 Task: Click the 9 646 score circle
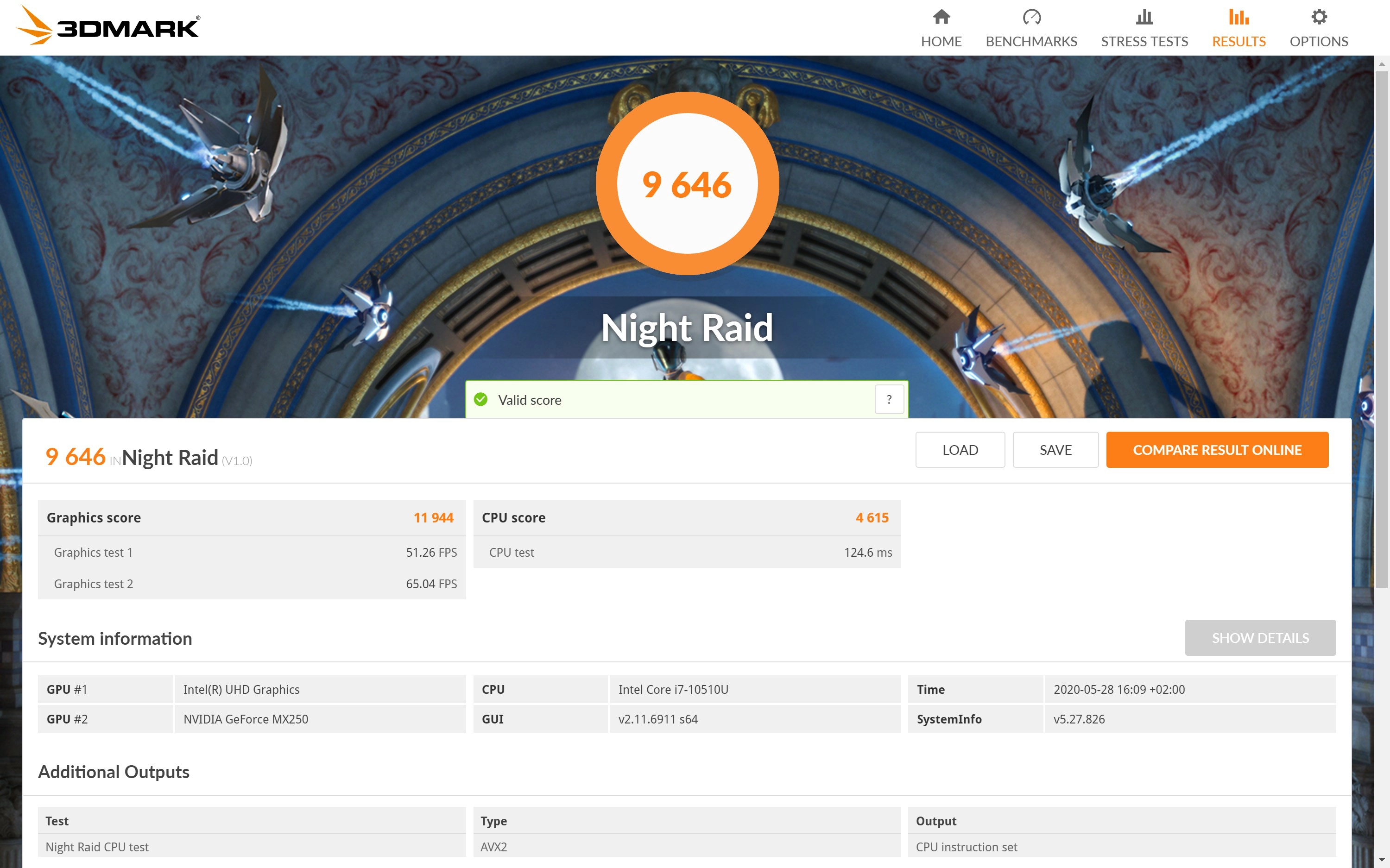point(687,184)
